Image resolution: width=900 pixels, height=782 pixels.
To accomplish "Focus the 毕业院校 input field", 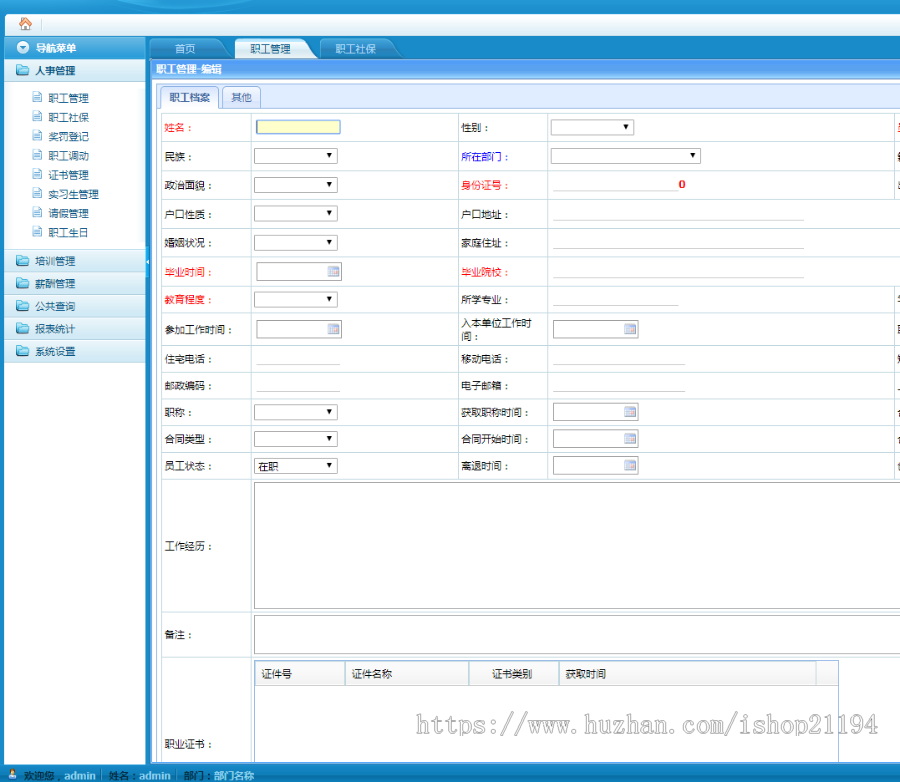I will pos(678,271).
